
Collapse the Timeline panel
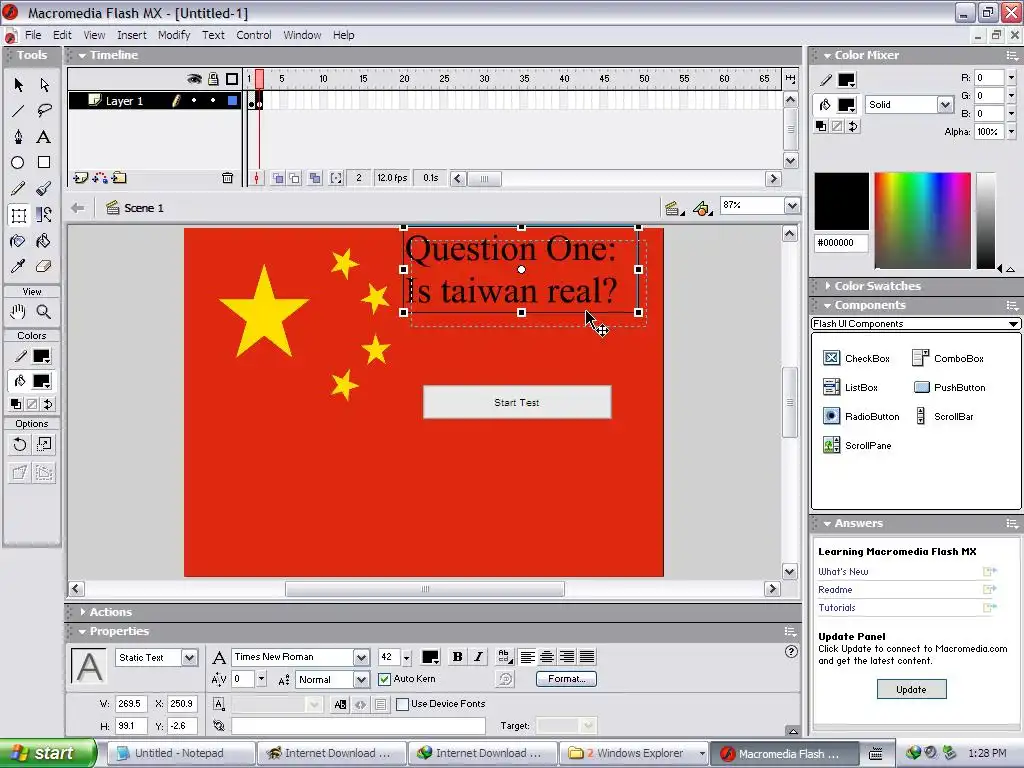(x=82, y=56)
